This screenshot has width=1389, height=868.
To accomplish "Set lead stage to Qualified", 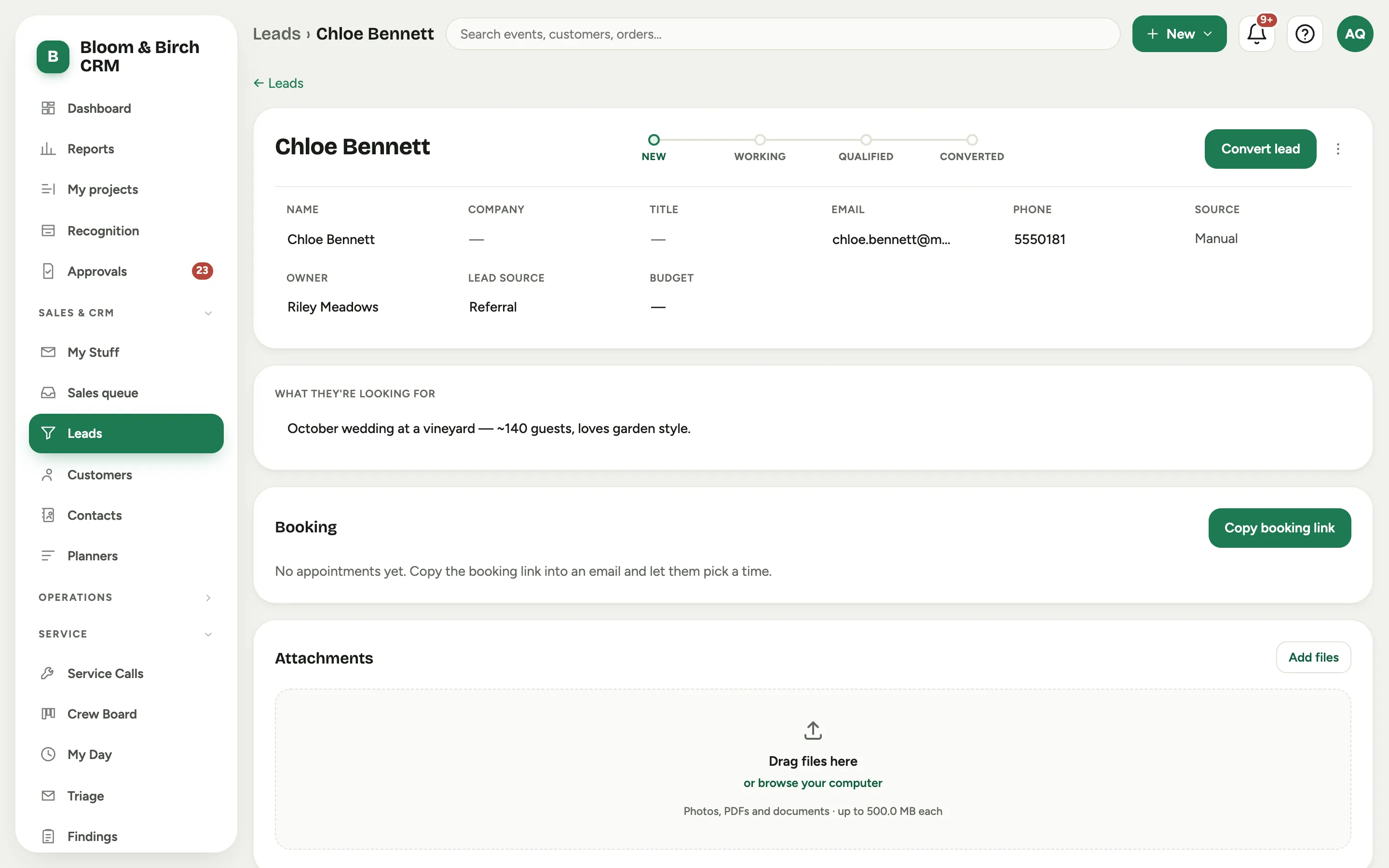I will (x=866, y=147).
